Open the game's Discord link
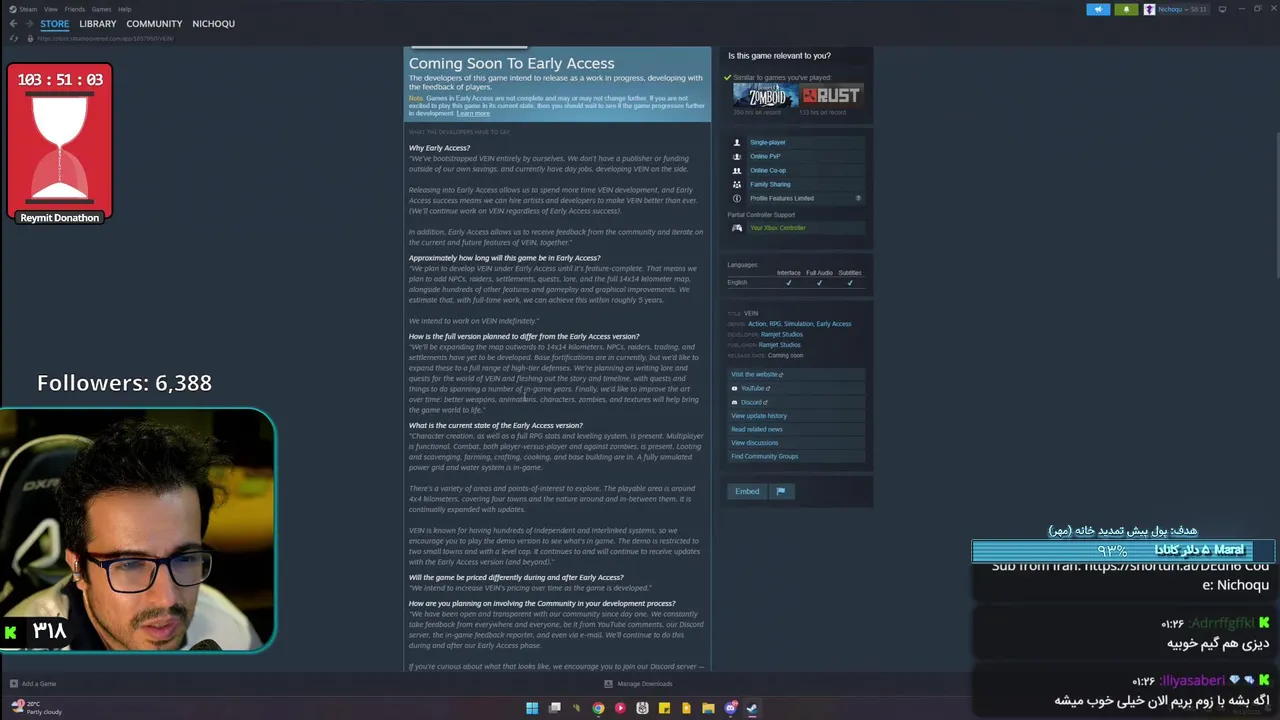The height and width of the screenshot is (720, 1280). (797, 402)
